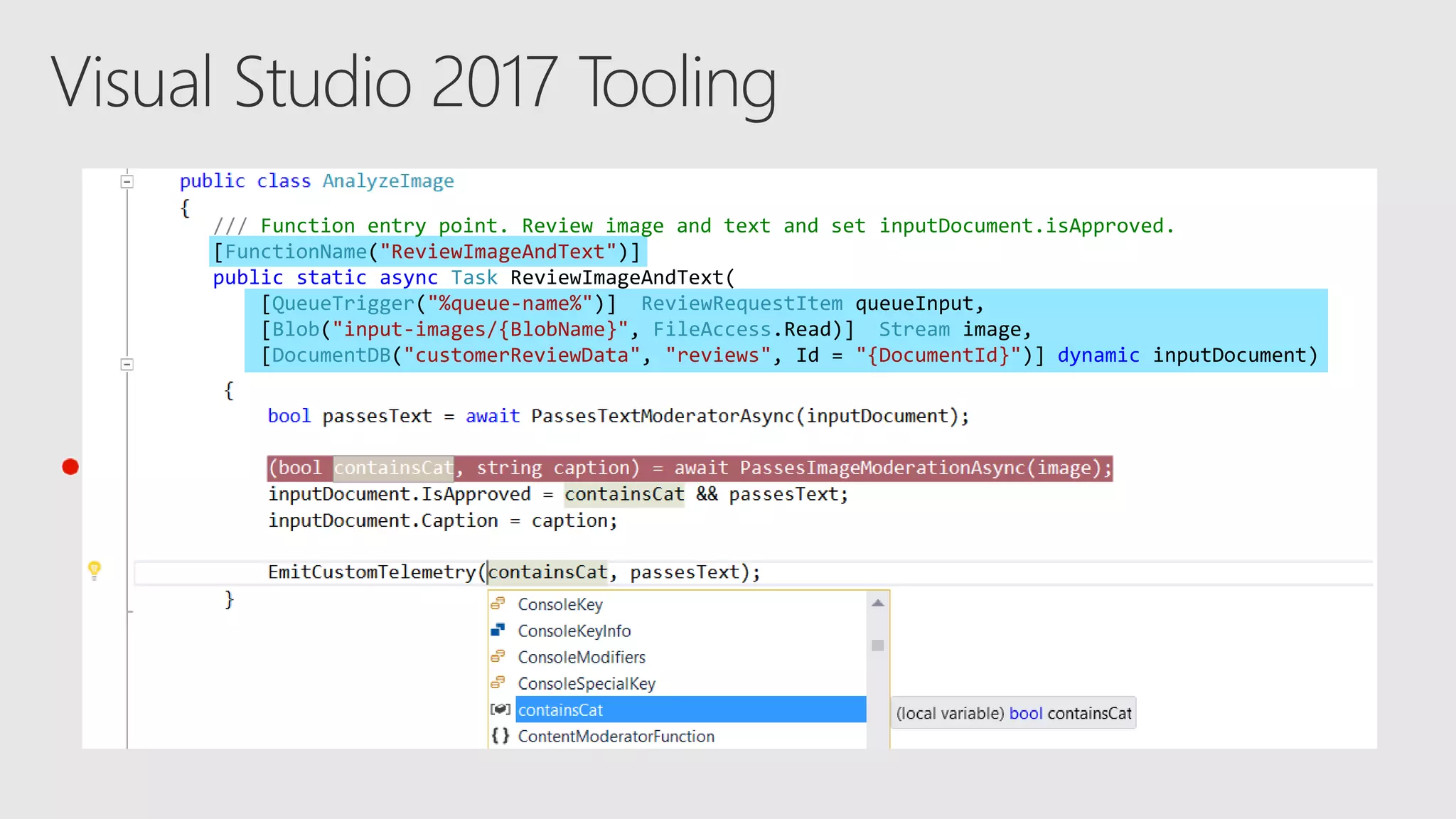Image resolution: width=1456 pixels, height=819 pixels.
Task: Click the XML doc comment line
Action: pos(694,225)
